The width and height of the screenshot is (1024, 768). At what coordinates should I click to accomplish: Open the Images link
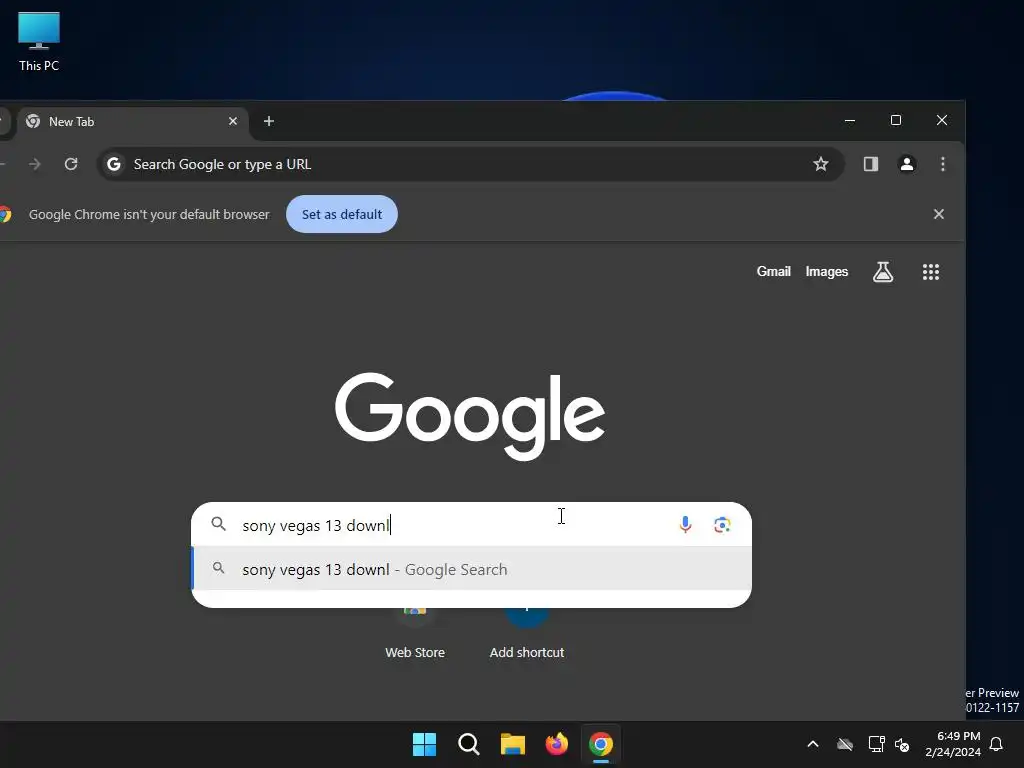pos(826,272)
